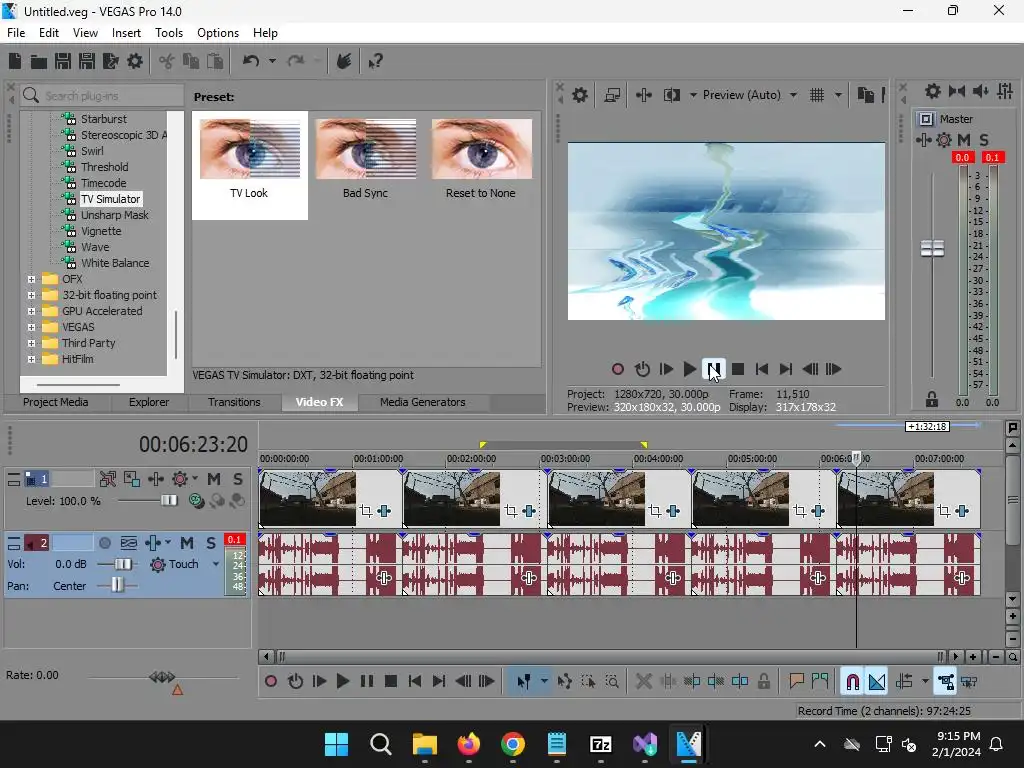This screenshot has width=1024, height=768.
Task: Select Vignette in the plug-in list
Action: 101,231
